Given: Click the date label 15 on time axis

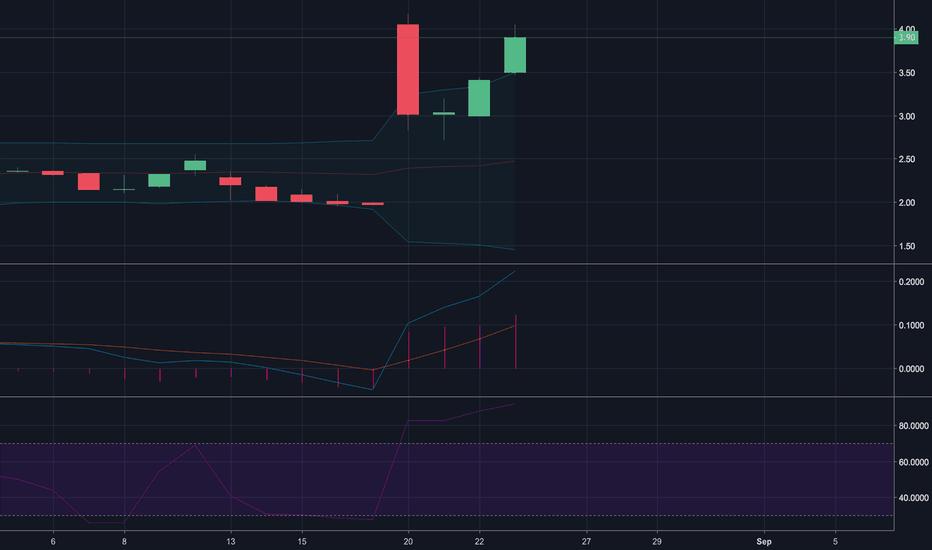Looking at the screenshot, I should [302, 541].
